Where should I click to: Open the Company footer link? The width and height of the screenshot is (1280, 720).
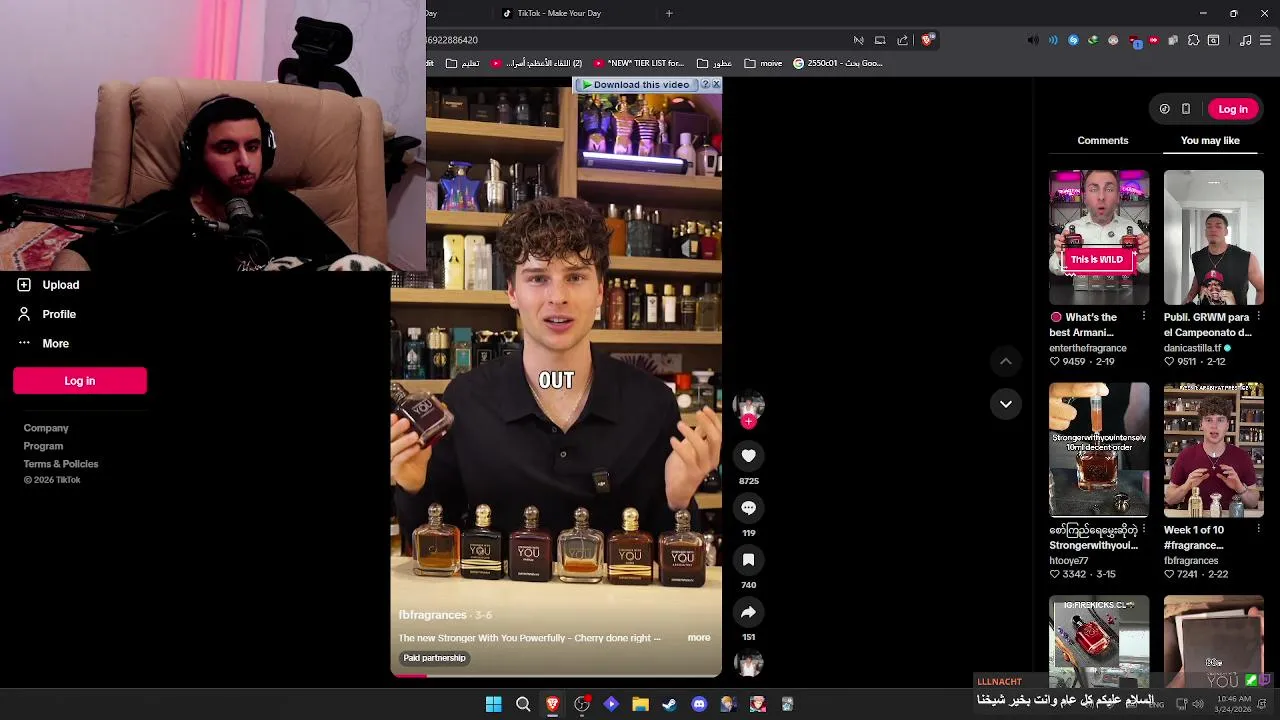click(46, 428)
